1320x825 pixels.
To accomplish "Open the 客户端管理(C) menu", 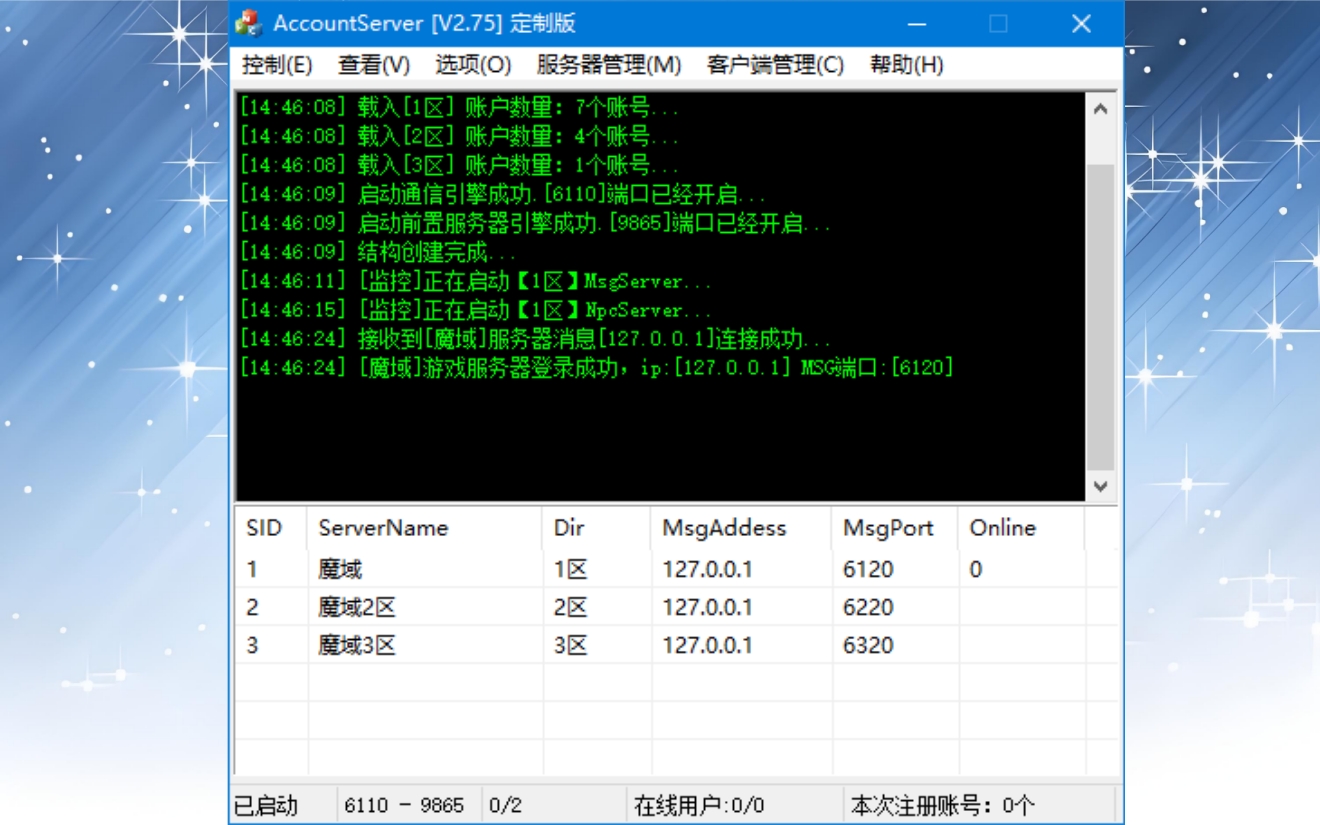I will click(775, 65).
